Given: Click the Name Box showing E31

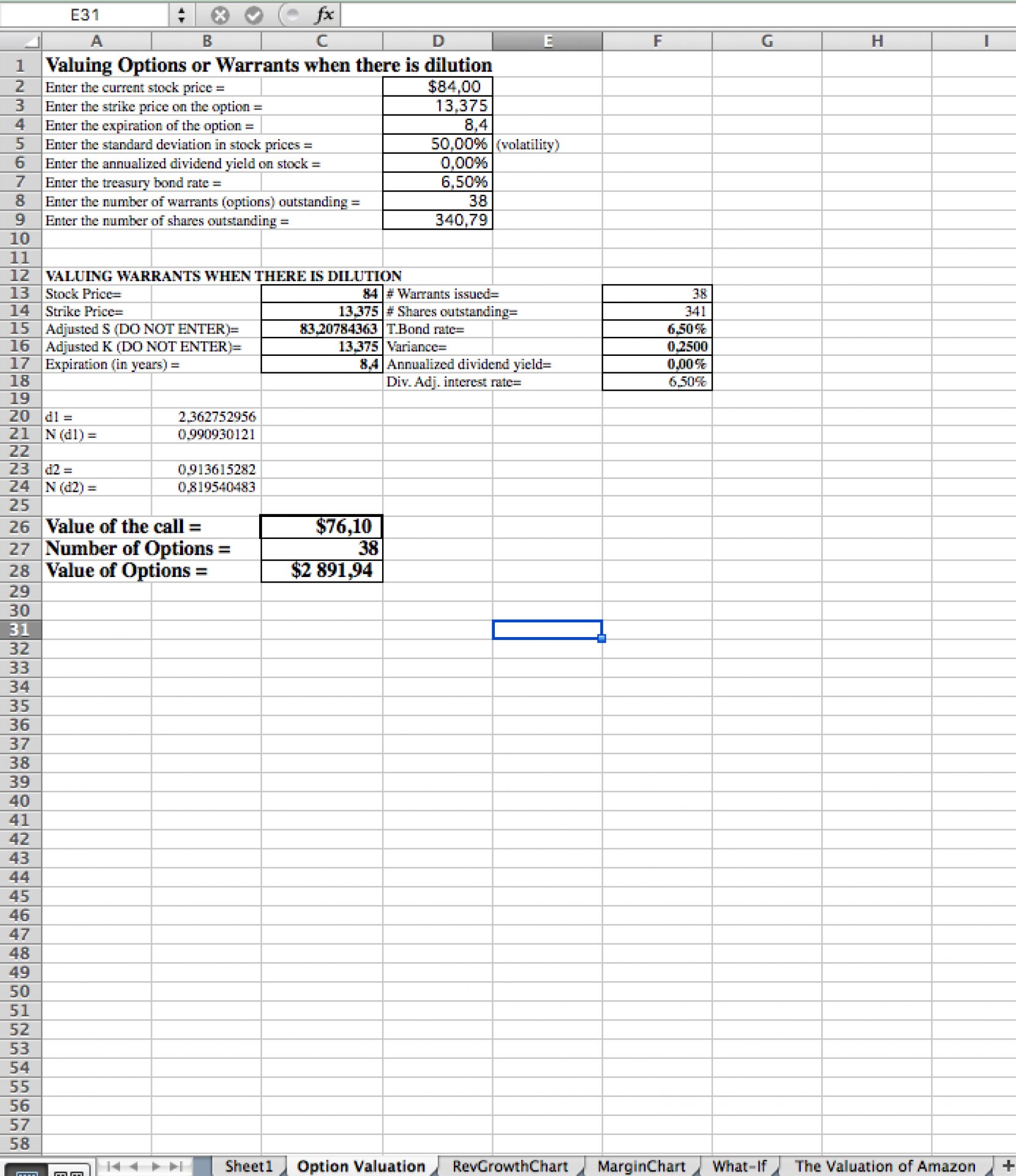Looking at the screenshot, I should pyautogui.click(x=85, y=15).
